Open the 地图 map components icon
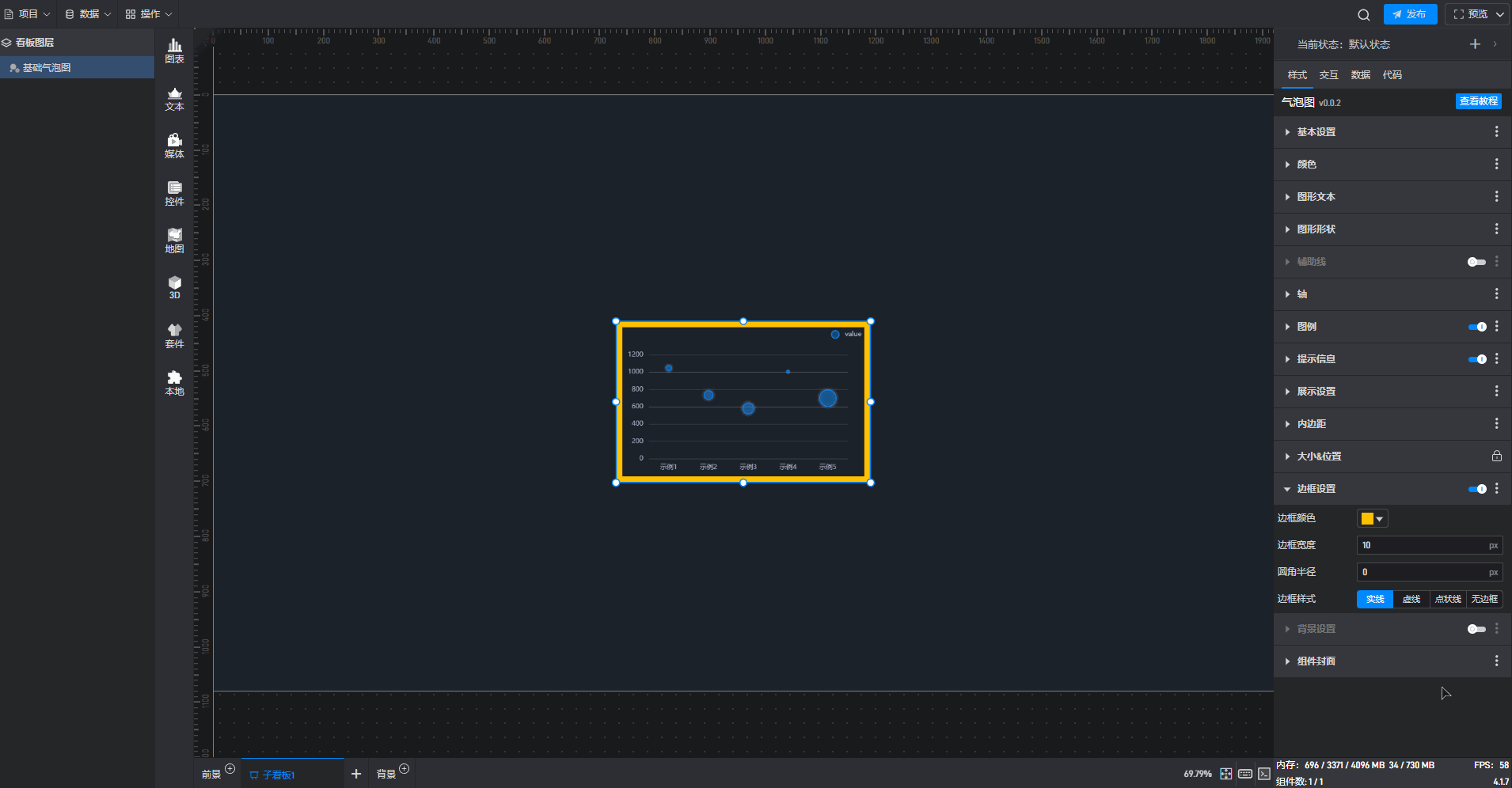The image size is (1512, 788). coord(174,241)
